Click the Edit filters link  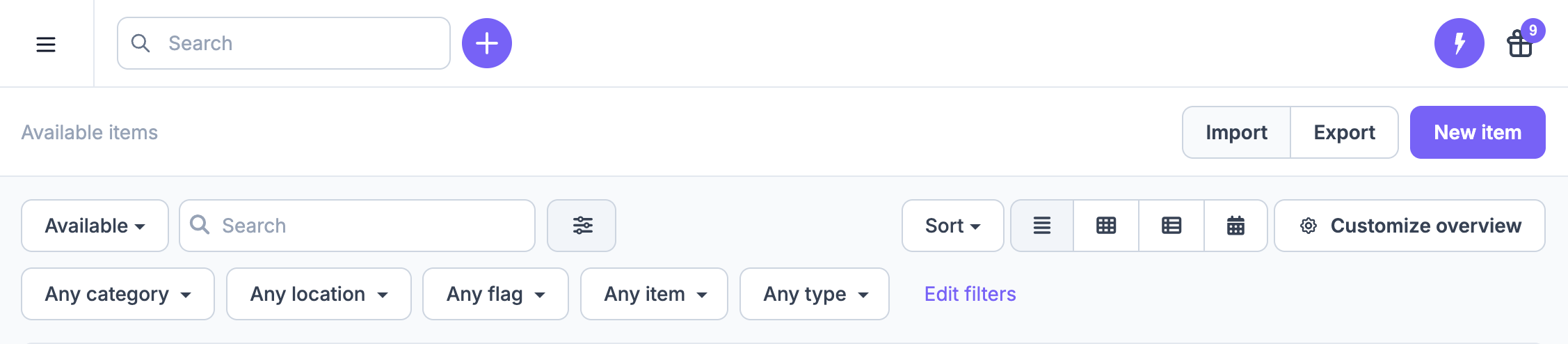point(970,294)
